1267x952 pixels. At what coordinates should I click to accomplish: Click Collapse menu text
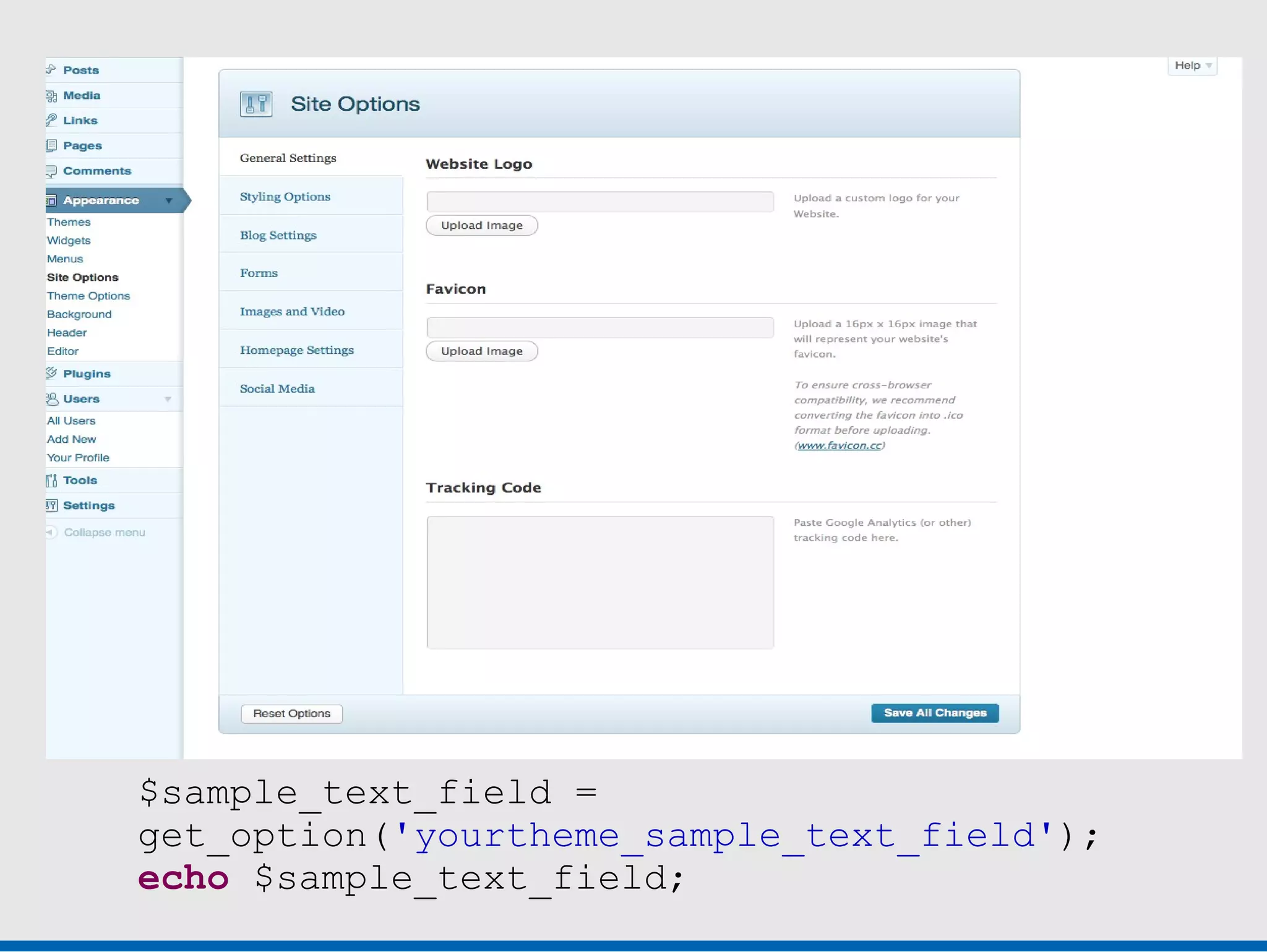(x=105, y=533)
